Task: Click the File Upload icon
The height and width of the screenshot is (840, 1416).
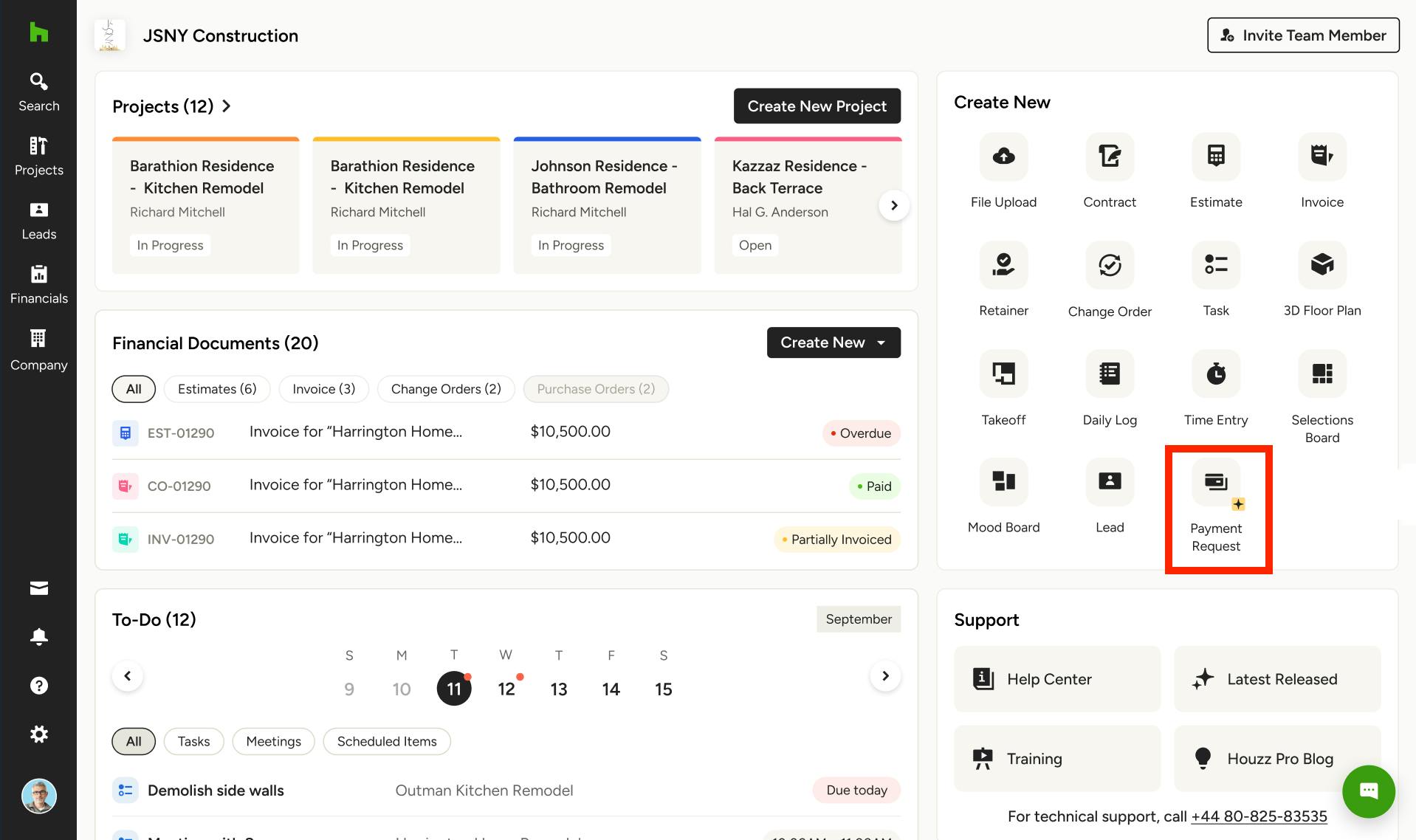Action: (x=1003, y=156)
